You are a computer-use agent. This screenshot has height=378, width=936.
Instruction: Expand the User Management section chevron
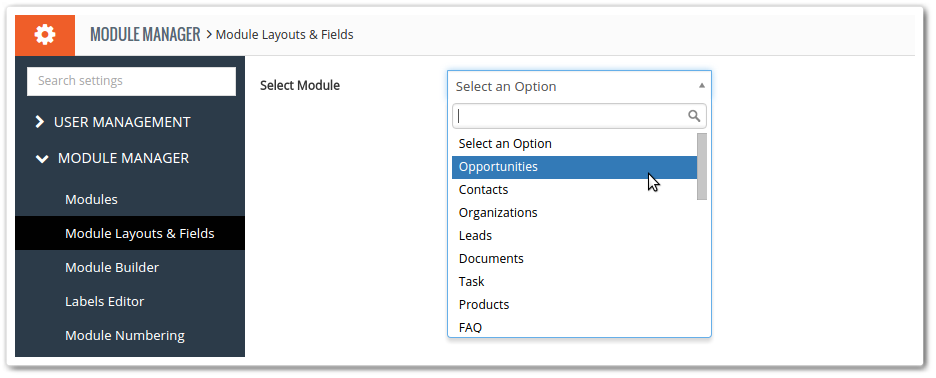point(40,122)
